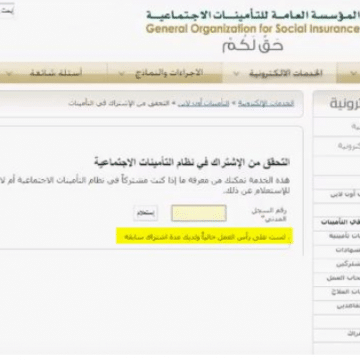Open the الاجراءات والنماذج menu
This screenshot has width=360, height=360.
click(169, 73)
